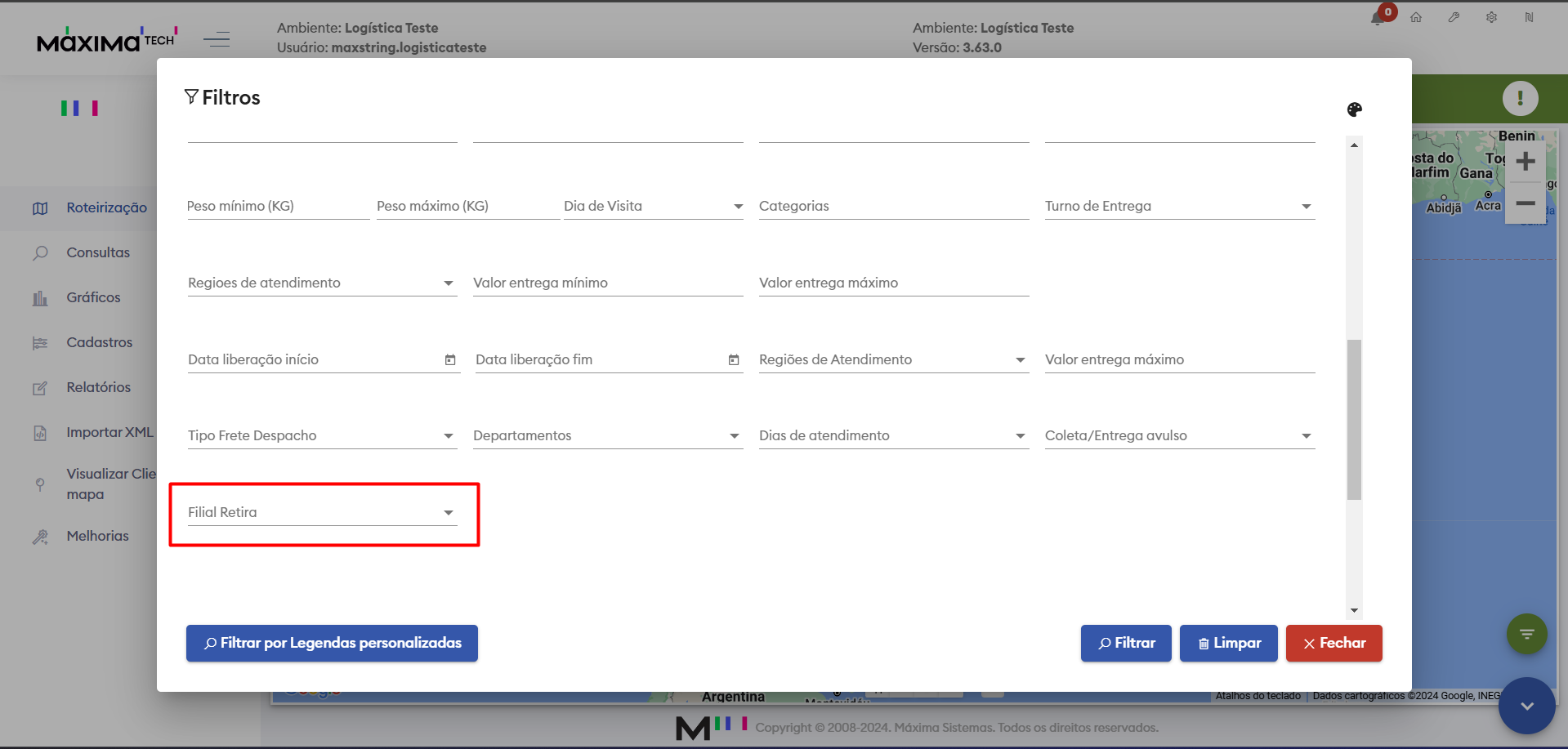Select Melhorias in the sidebar
Screen dimensions: 1568x749
[x=78, y=536]
